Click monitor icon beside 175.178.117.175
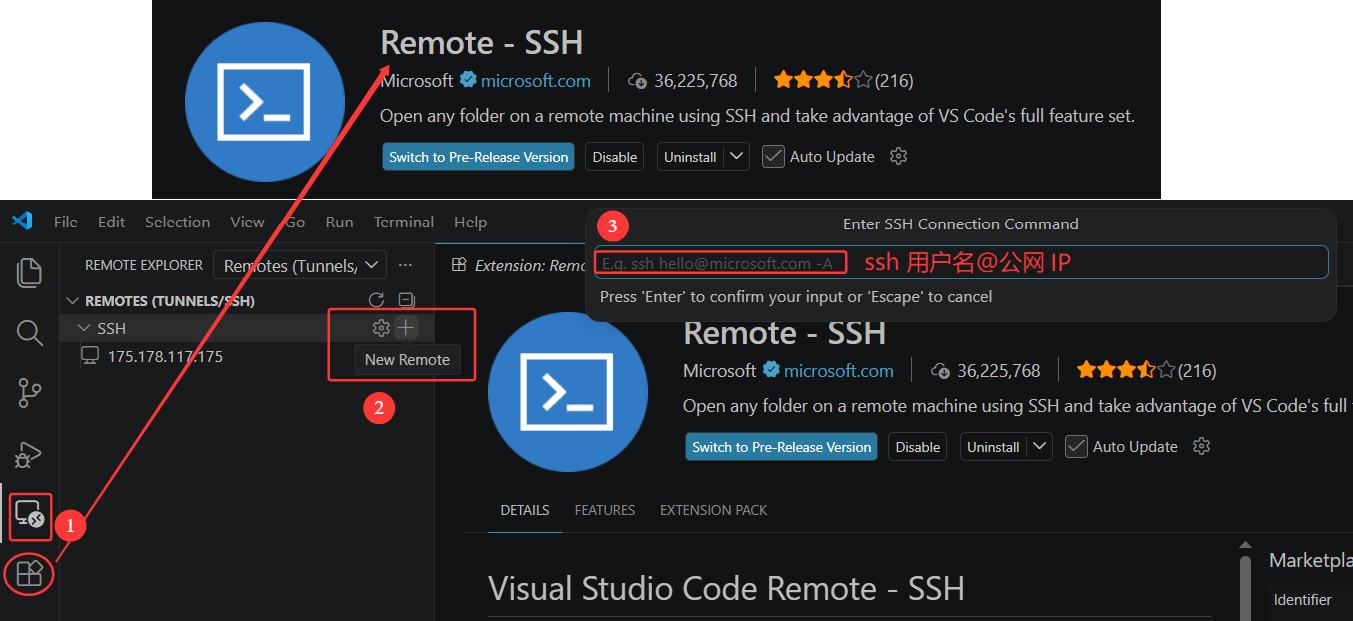This screenshot has width=1353, height=621. [90, 356]
